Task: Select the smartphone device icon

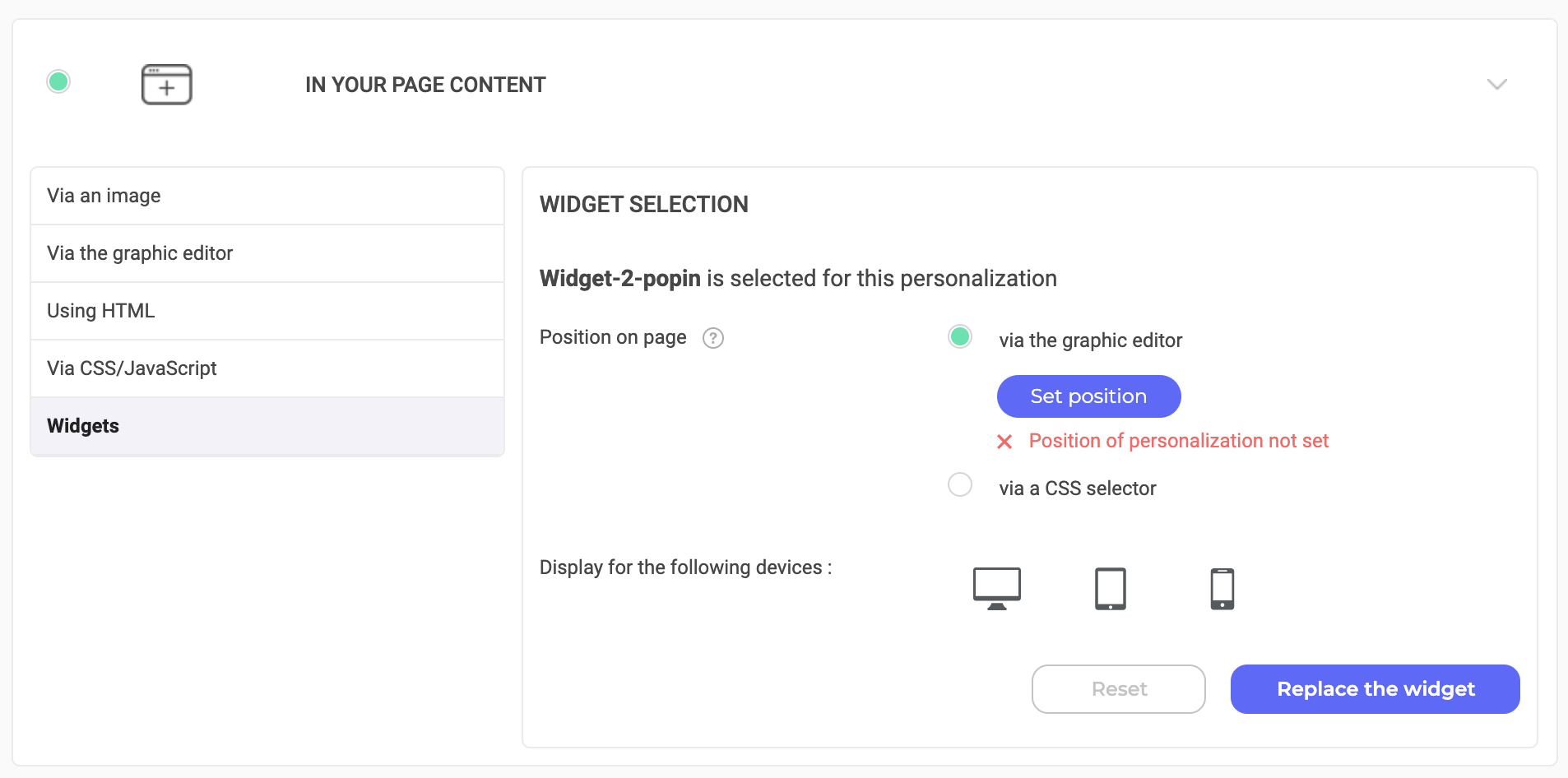Action: point(1222,588)
